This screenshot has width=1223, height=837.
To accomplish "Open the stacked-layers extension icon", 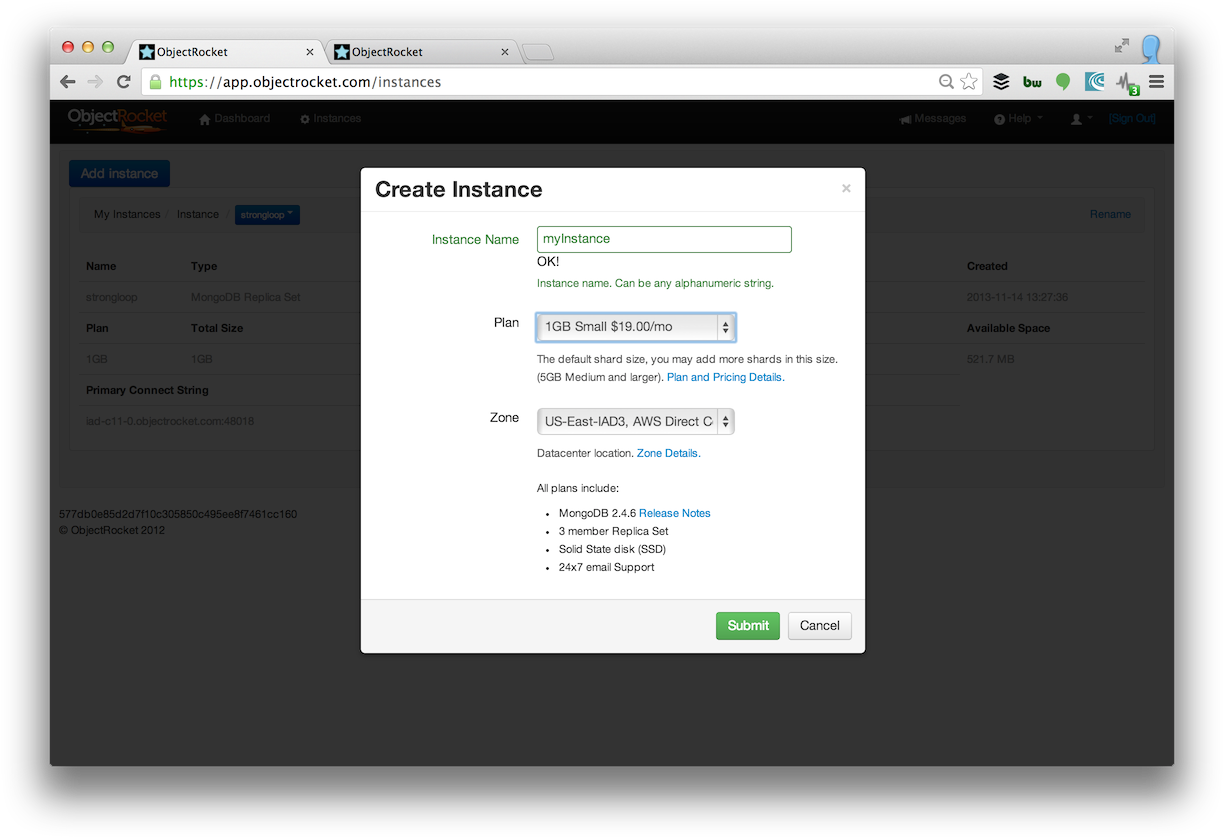I will tap(1001, 81).
